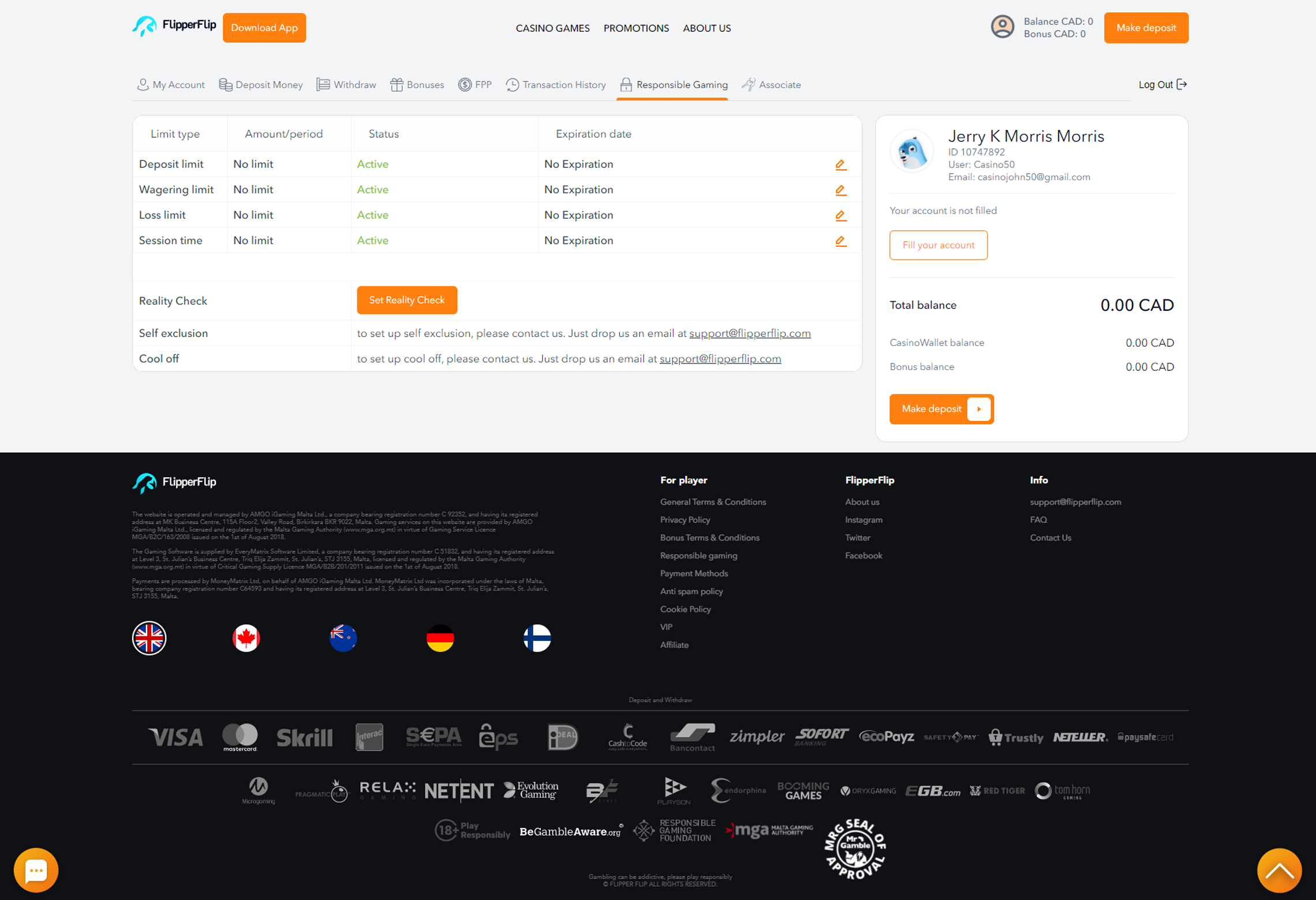The width and height of the screenshot is (1316, 900).
Task: Click the Visa payment logo
Action: coord(175,737)
